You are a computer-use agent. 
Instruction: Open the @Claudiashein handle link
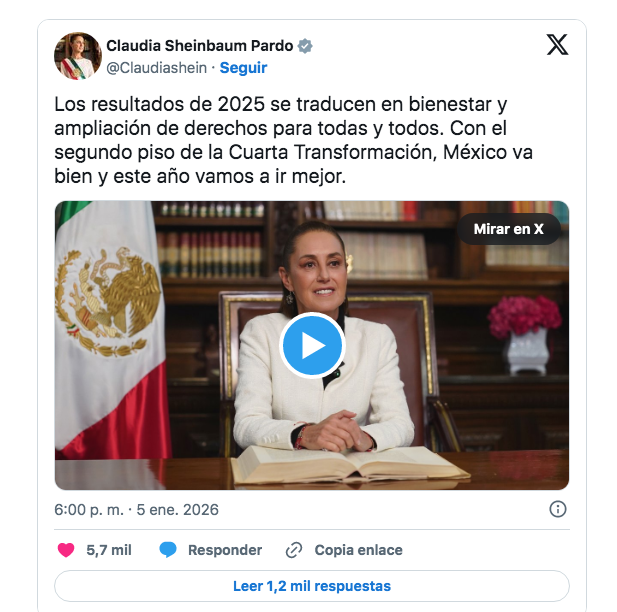[x=157, y=68]
